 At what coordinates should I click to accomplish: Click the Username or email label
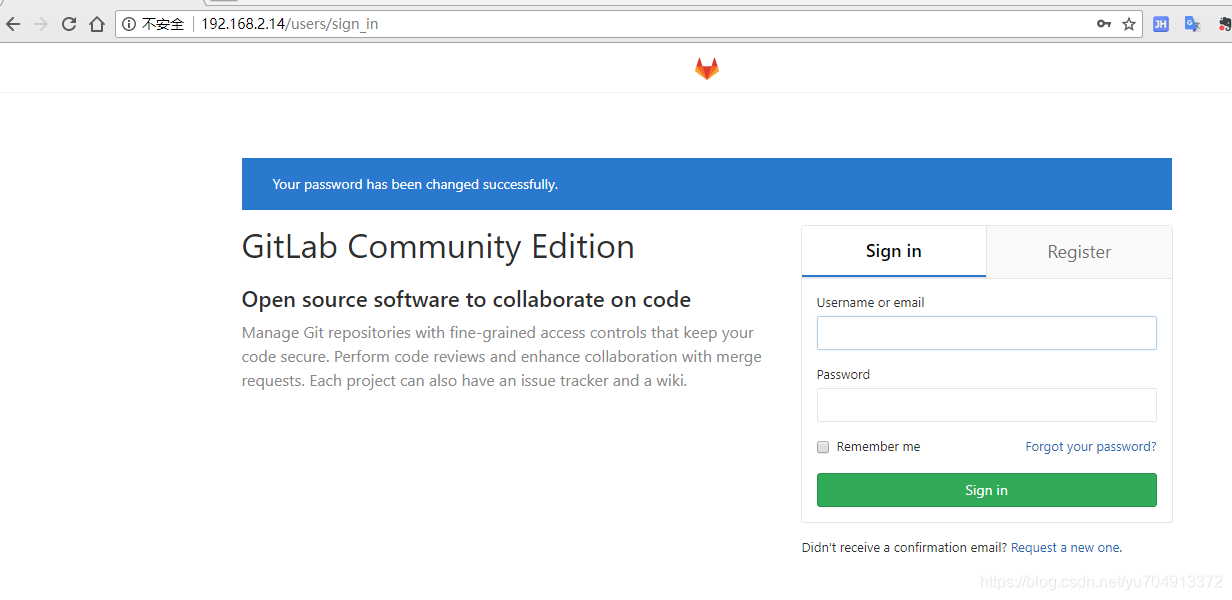click(870, 302)
